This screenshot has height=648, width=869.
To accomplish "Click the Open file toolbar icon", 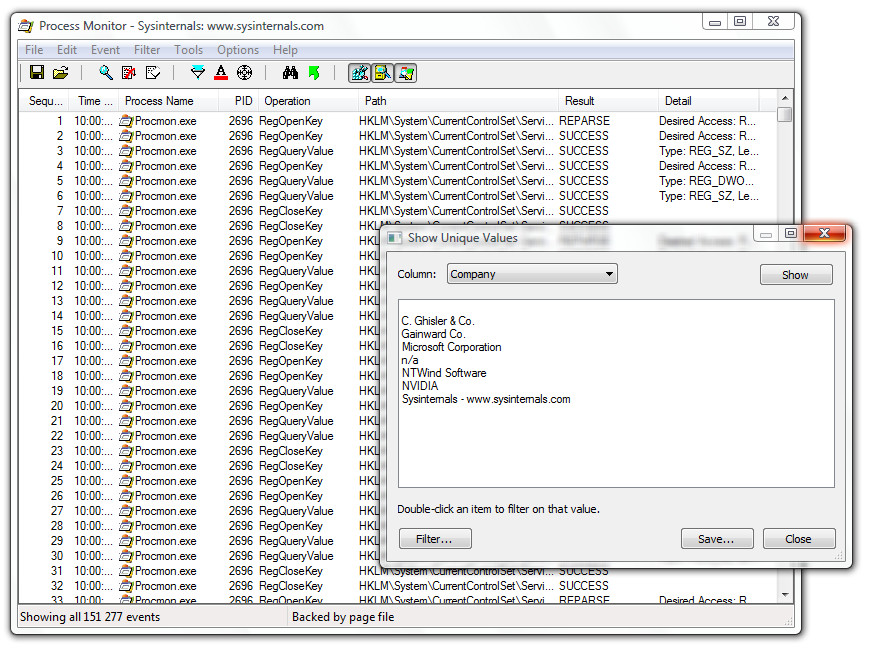I will pos(60,73).
